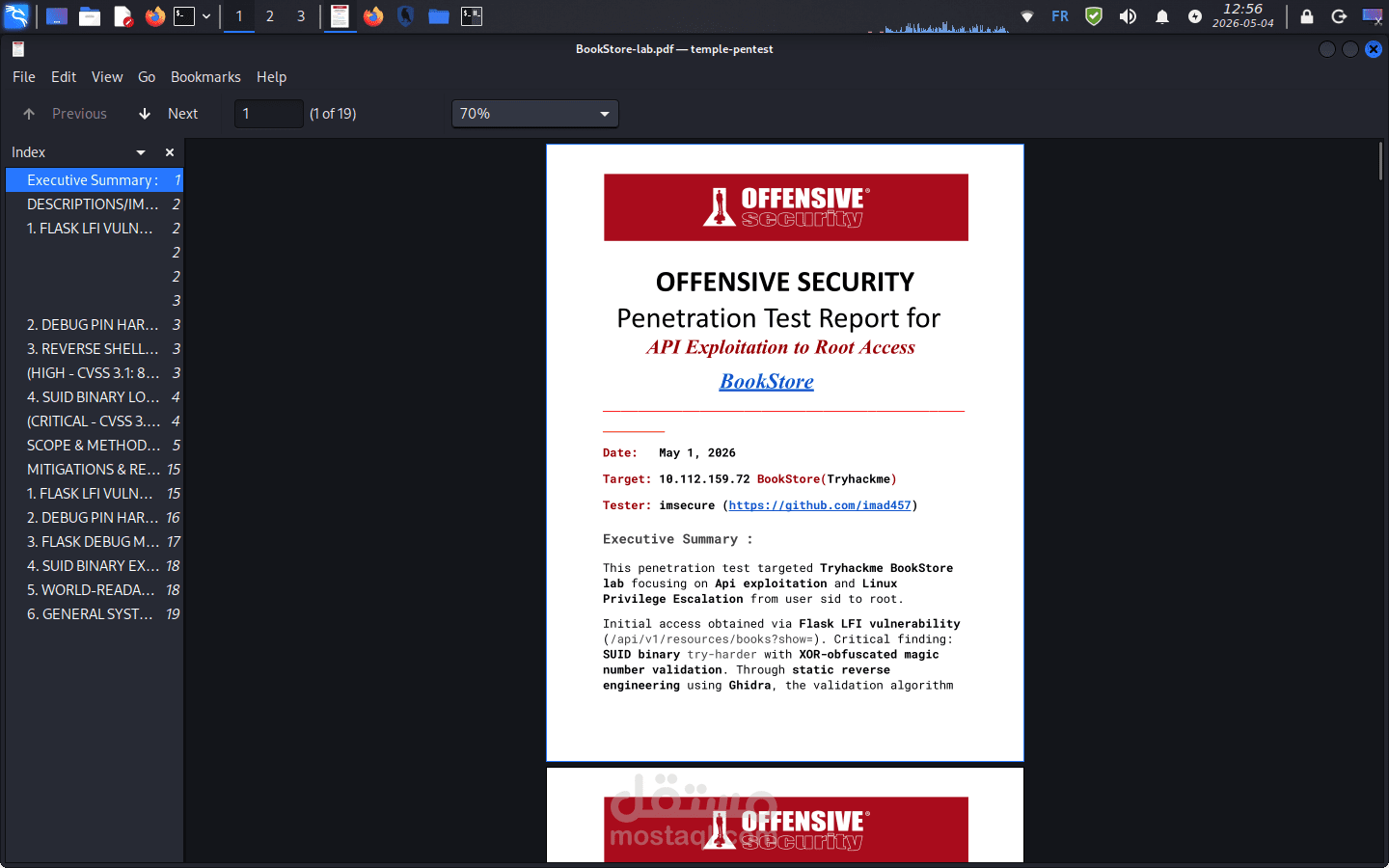Select 'MITIGATIONS & RE…' index entry

coord(95,470)
